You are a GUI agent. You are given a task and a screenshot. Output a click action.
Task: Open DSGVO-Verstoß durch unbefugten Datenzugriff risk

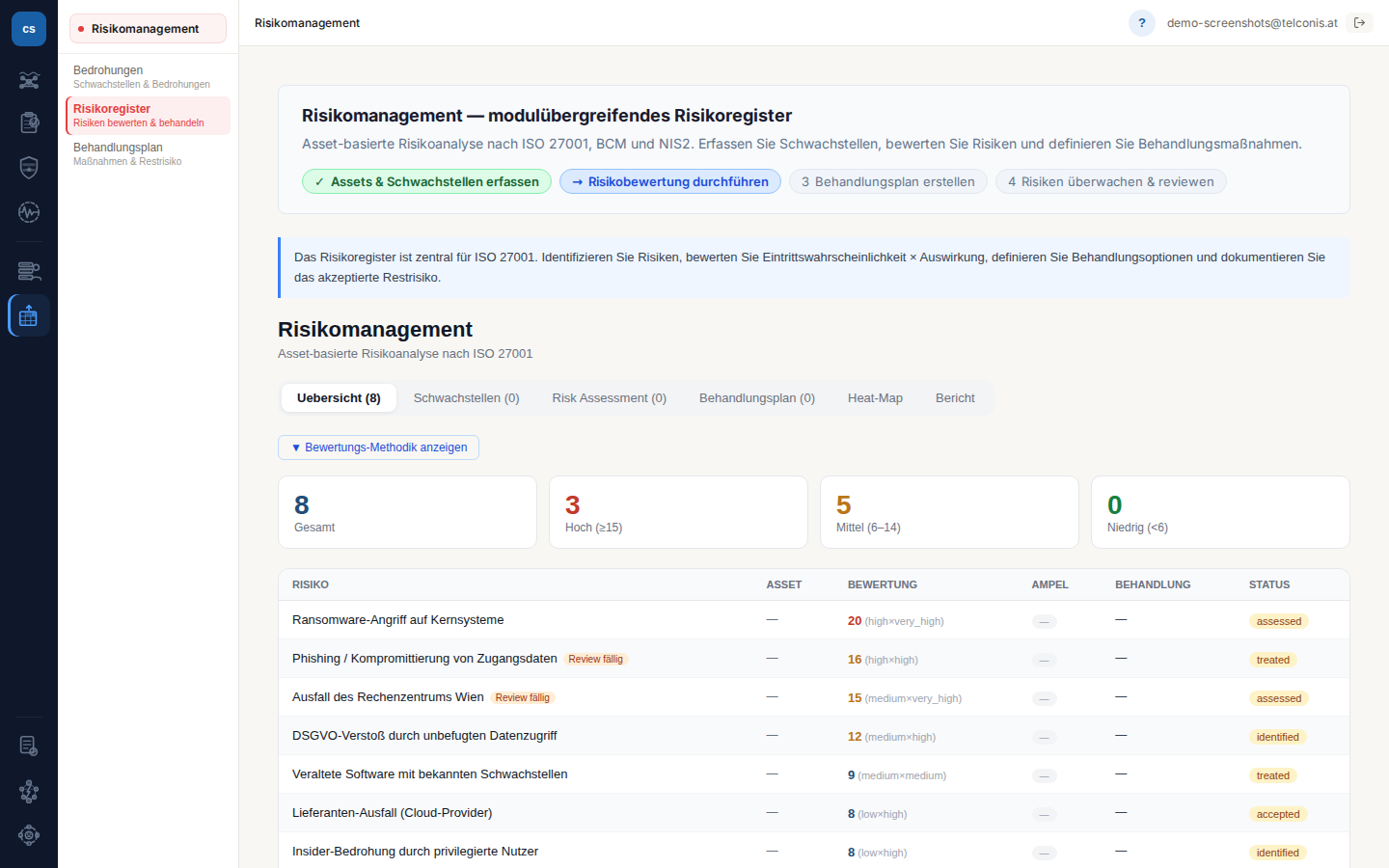point(424,736)
